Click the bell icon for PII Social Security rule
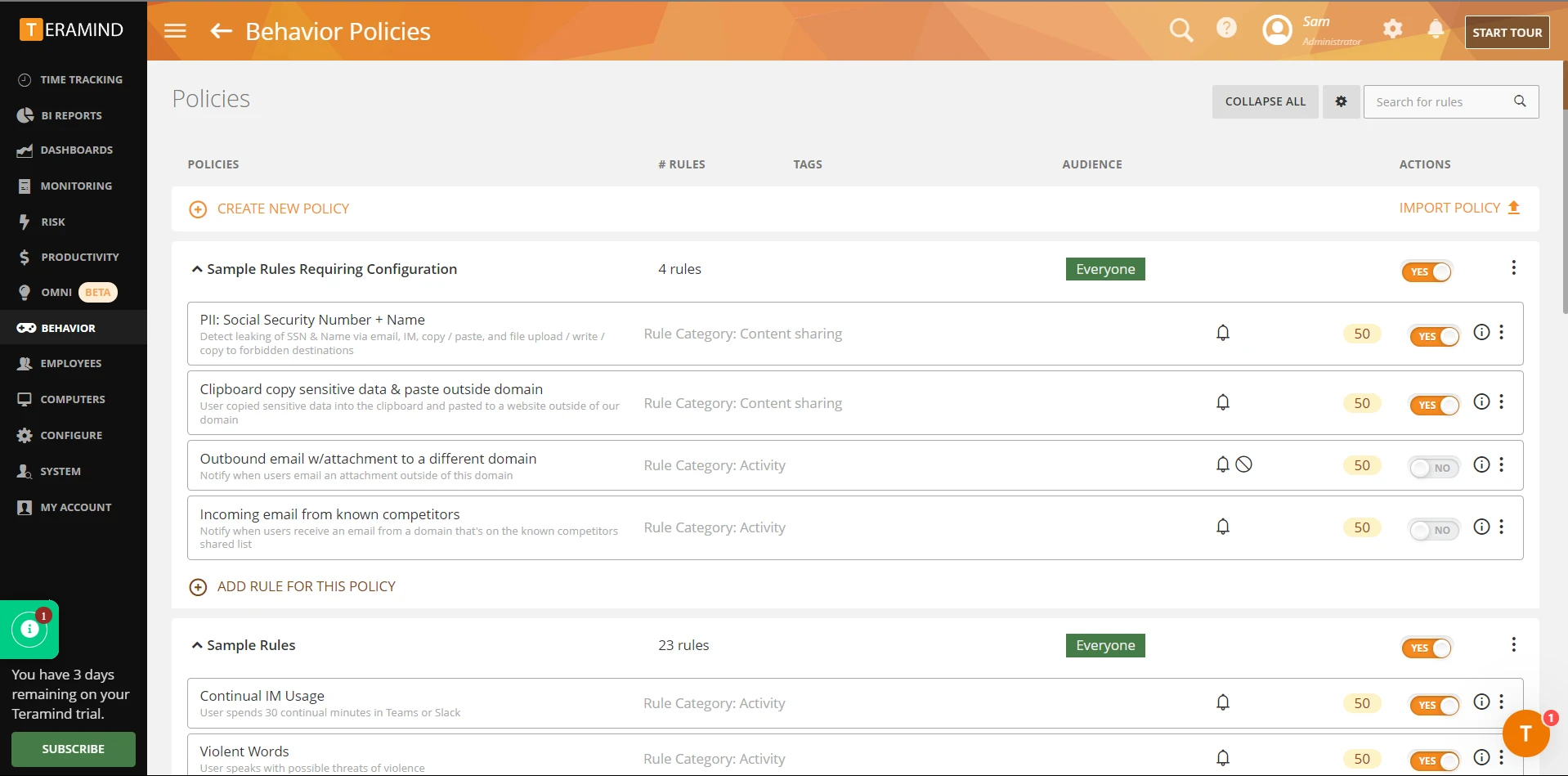This screenshot has width=1568, height=776. (x=1223, y=333)
